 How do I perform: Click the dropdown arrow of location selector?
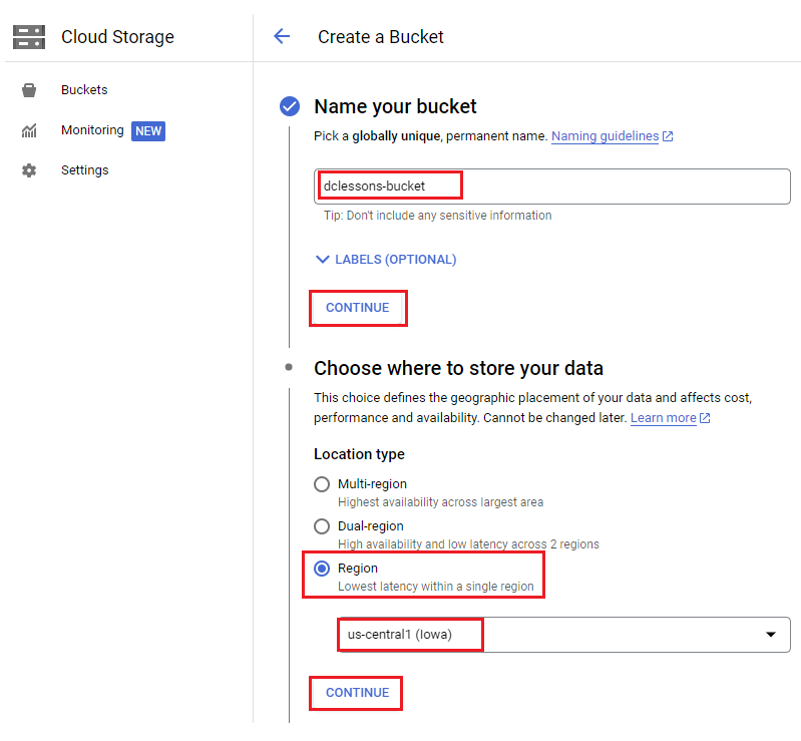771,634
